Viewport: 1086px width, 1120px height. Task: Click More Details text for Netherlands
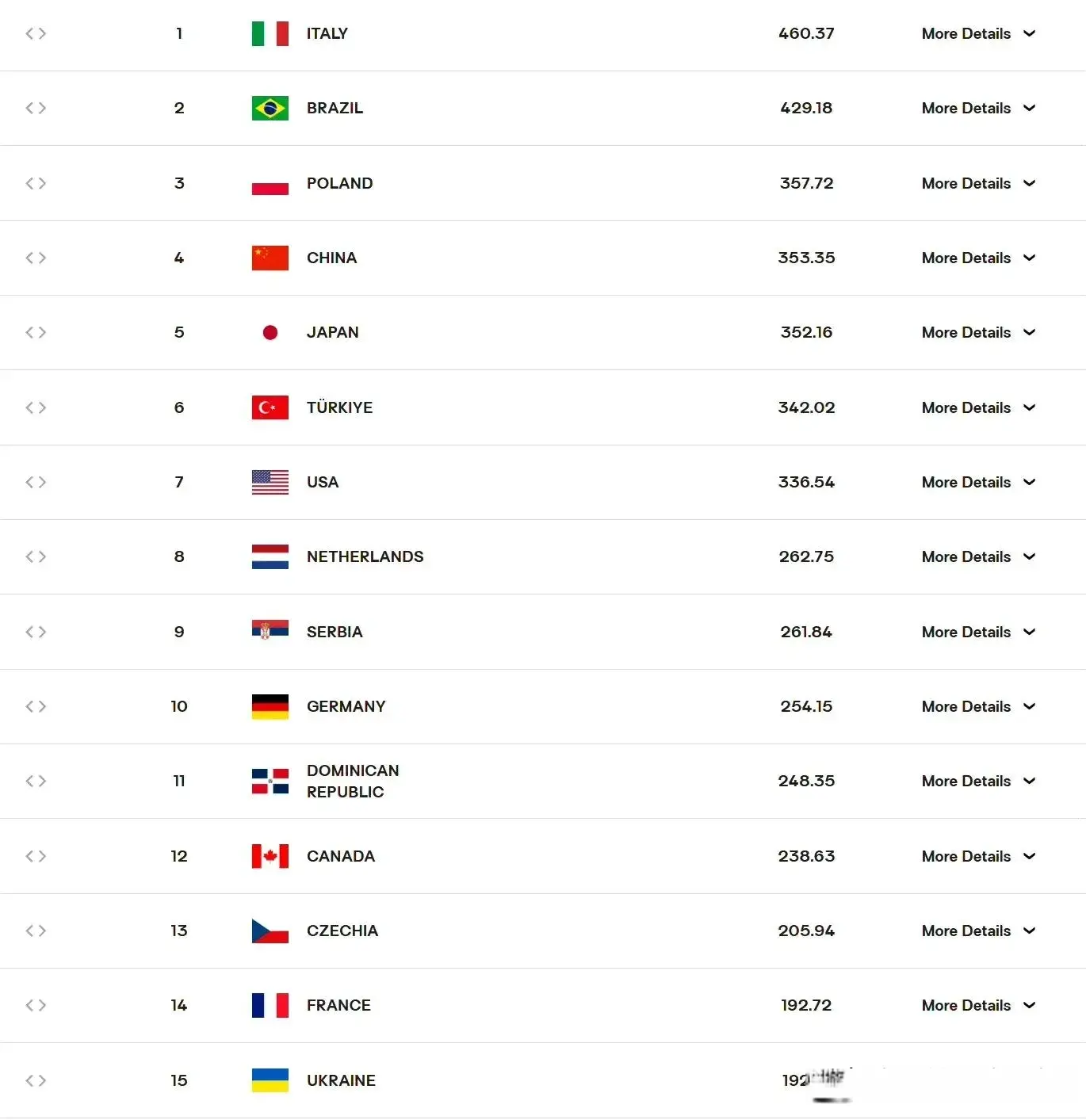click(966, 556)
